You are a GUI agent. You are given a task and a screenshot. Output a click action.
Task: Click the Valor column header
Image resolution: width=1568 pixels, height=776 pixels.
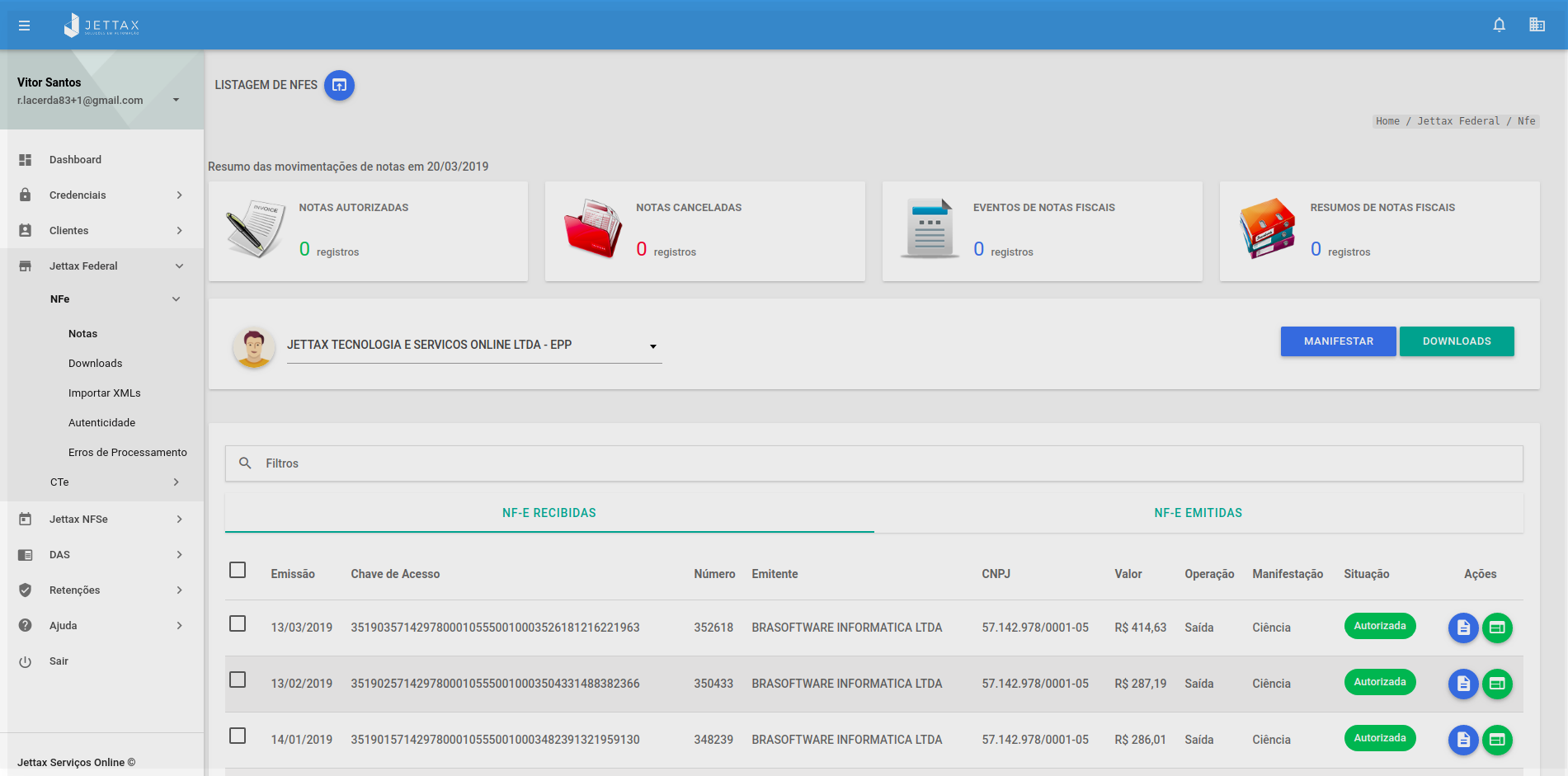(x=1128, y=574)
